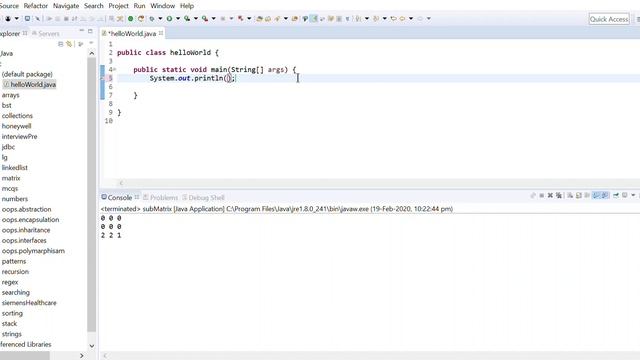Click the Next Annotation icon
Image resolution: width=640 pixels, height=360 pixels.
[358, 18]
